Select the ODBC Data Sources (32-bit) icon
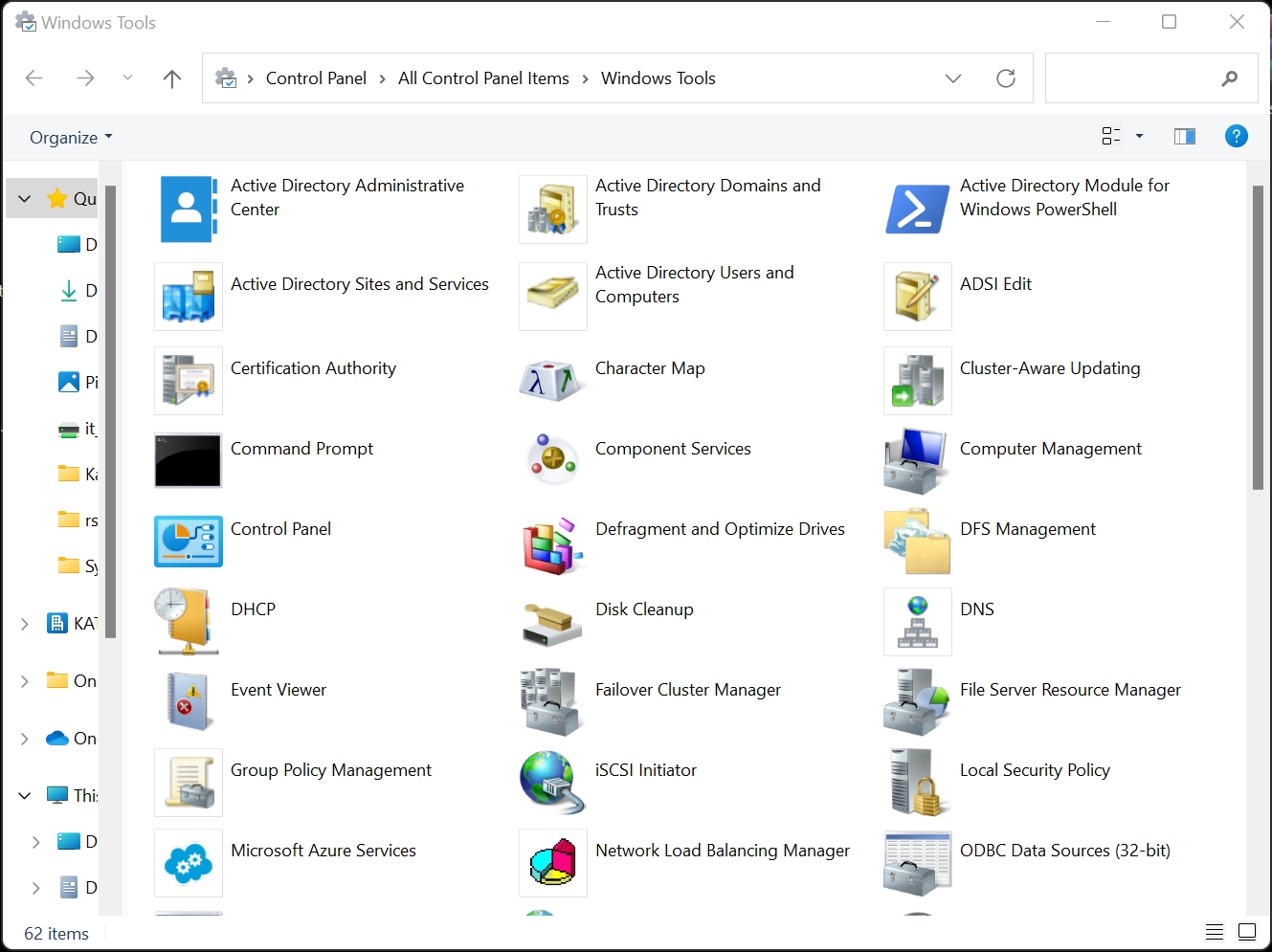This screenshot has height=952, width=1272. pos(918,863)
